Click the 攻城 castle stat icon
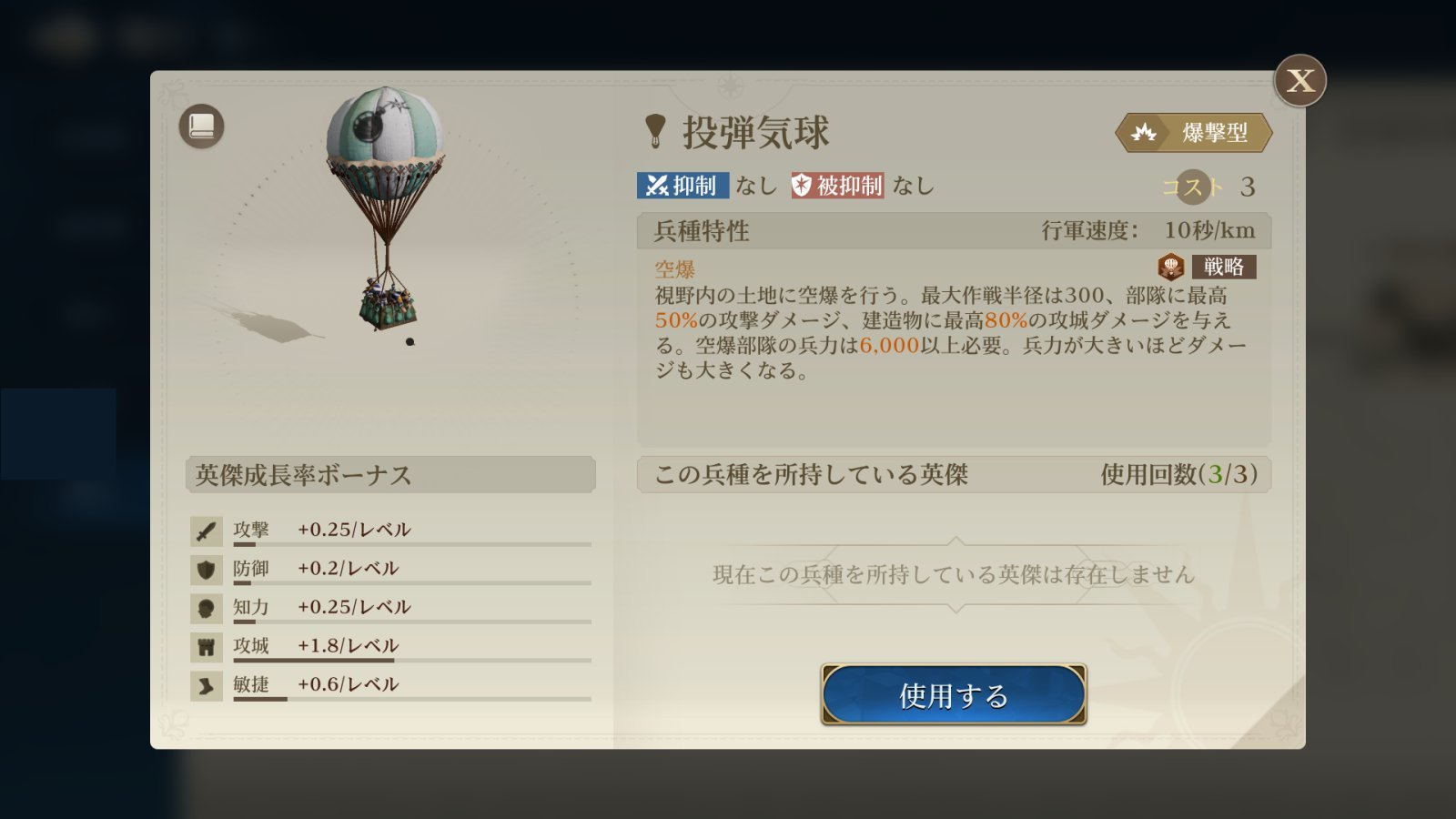Screen dimensions: 1456x819 pos(207,647)
